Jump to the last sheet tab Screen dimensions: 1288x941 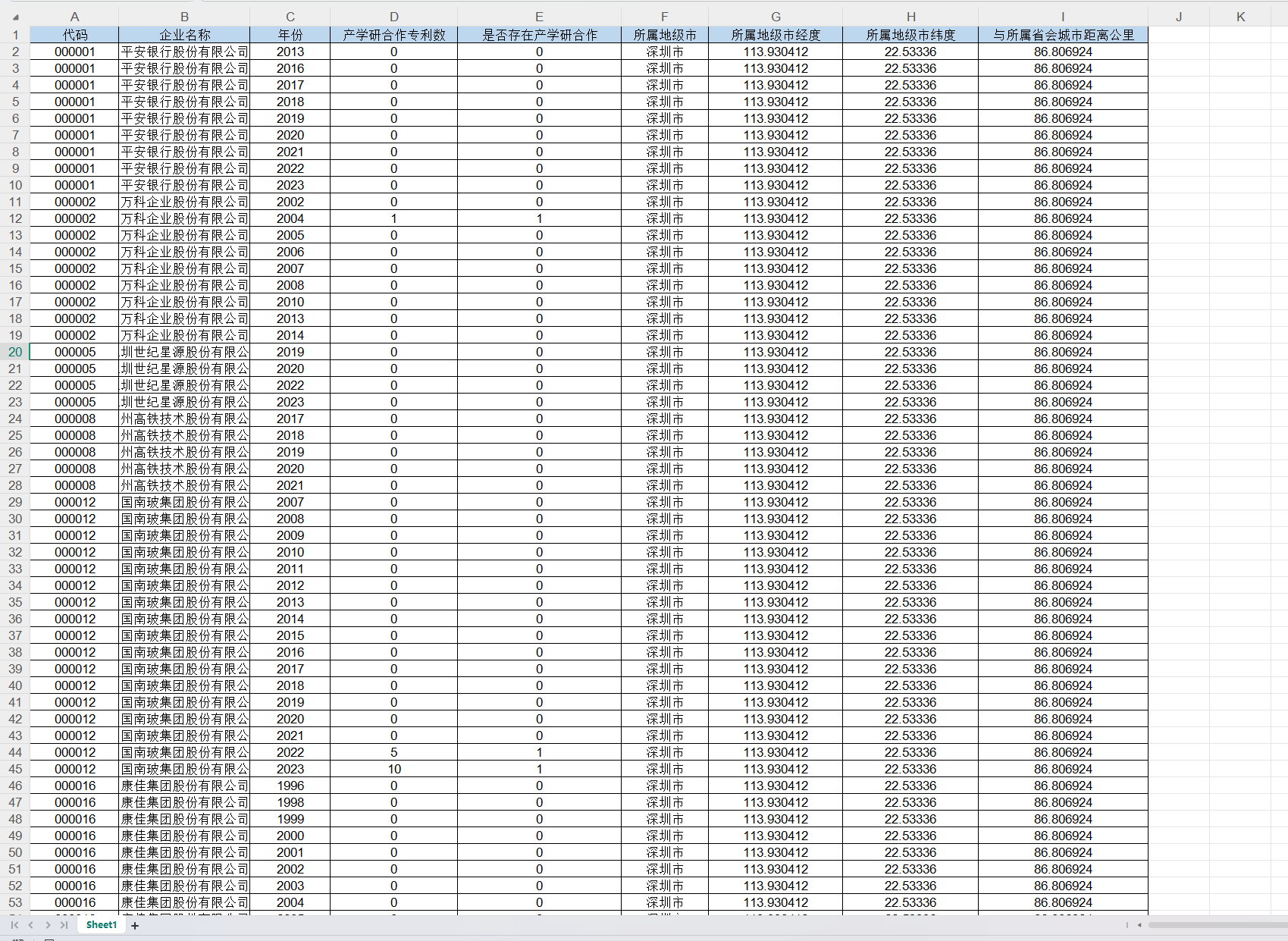(64, 925)
